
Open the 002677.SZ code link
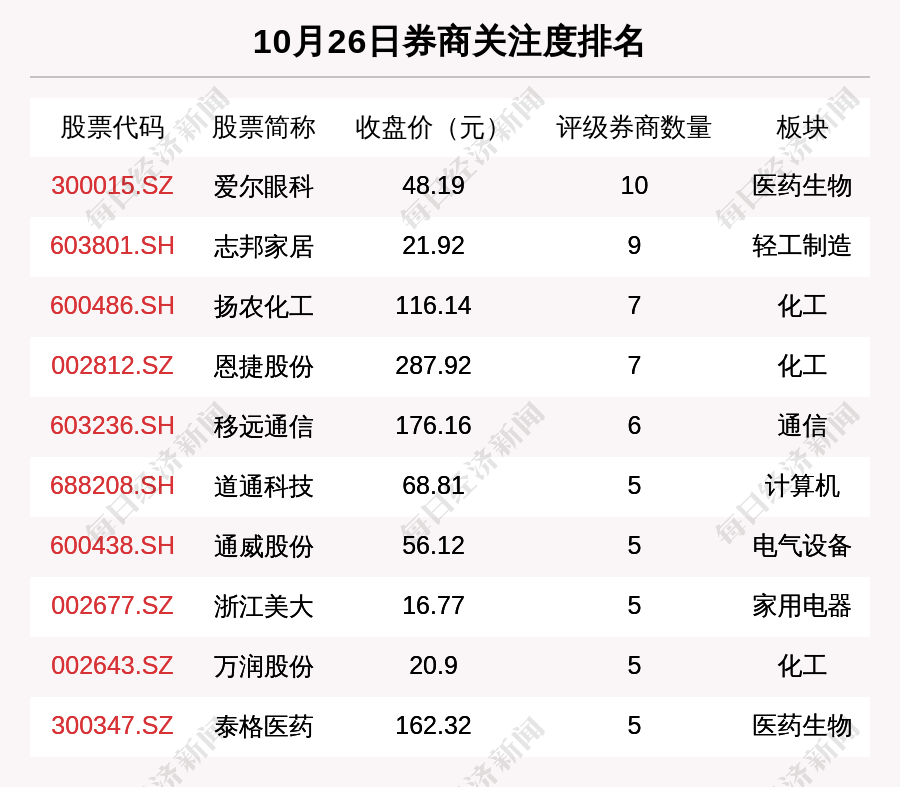point(112,606)
